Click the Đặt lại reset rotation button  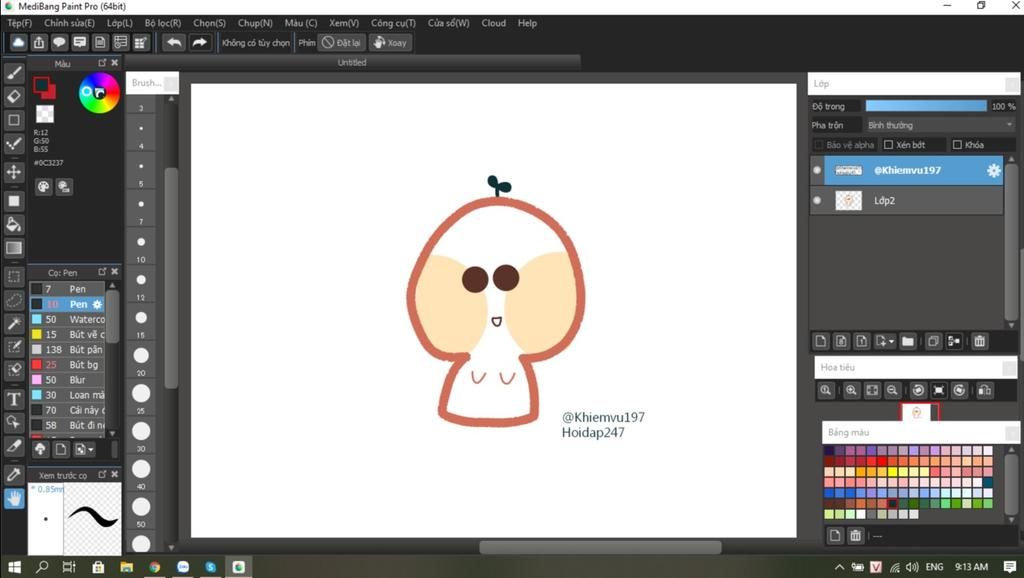[x=342, y=42]
